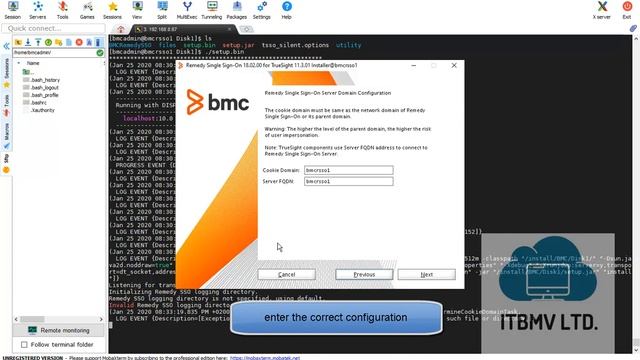
Task: Click the SFTP parent folder icon
Action: [x=18, y=42]
